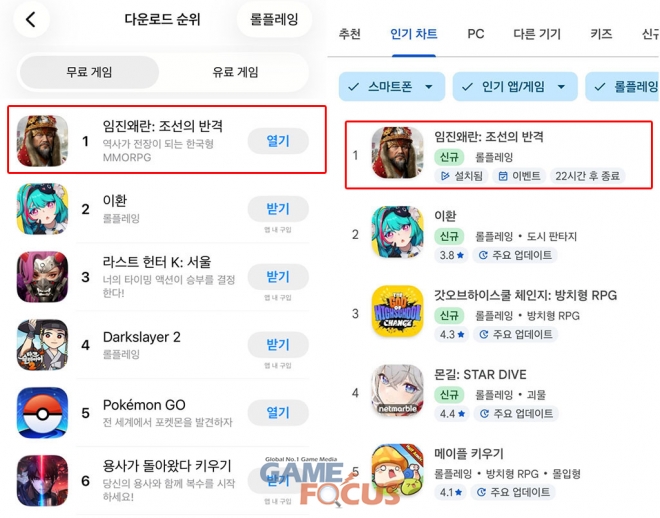Viewport: 660px width, 518px height.
Task: Expand the 스마트폰 device dropdown
Action: [392, 87]
